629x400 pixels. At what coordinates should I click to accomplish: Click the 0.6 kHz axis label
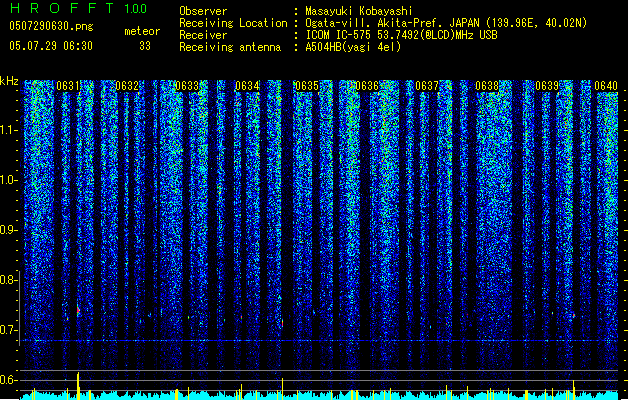[8, 380]
